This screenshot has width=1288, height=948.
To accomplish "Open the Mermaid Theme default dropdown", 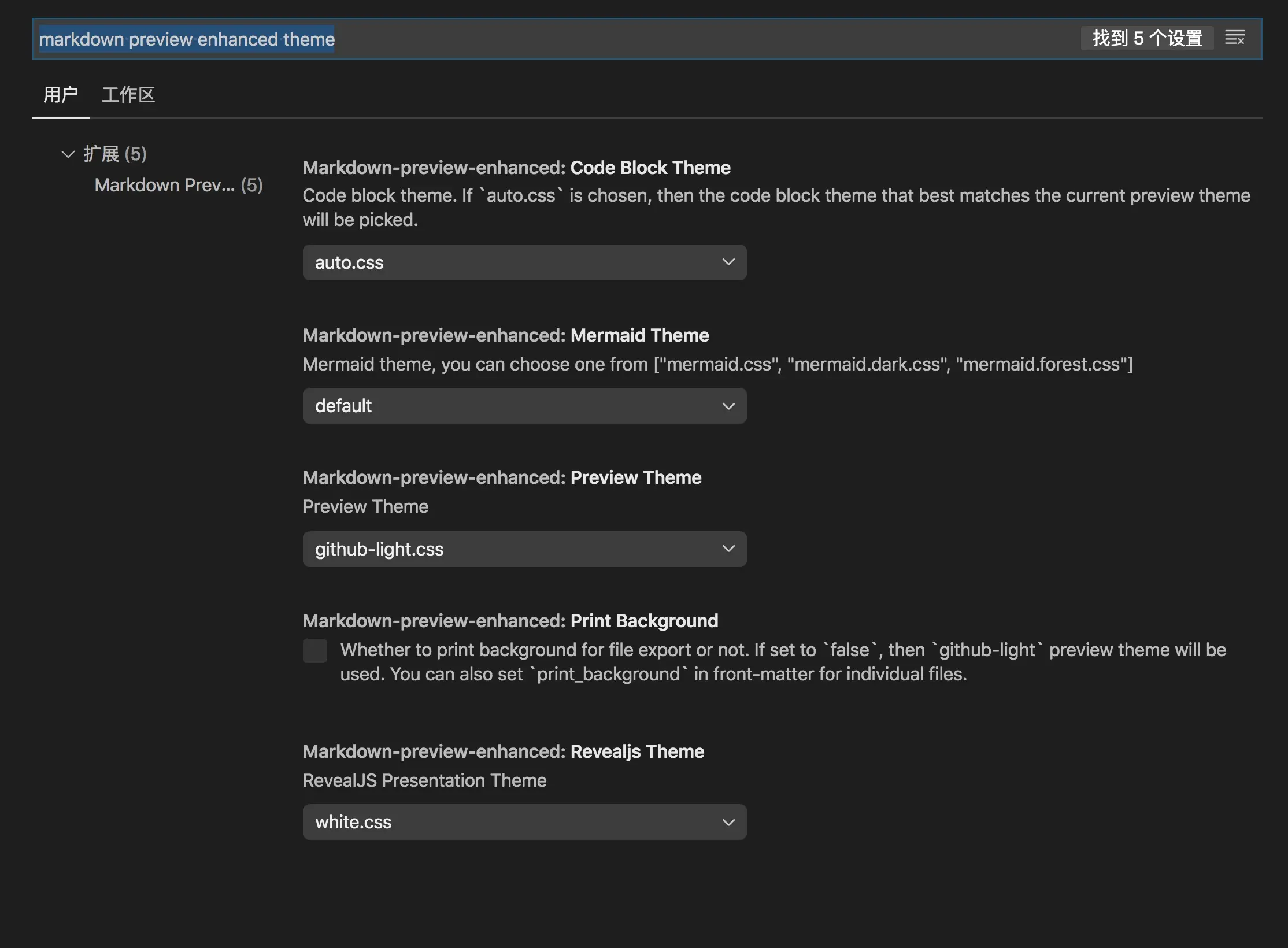I will click(524, 406).
